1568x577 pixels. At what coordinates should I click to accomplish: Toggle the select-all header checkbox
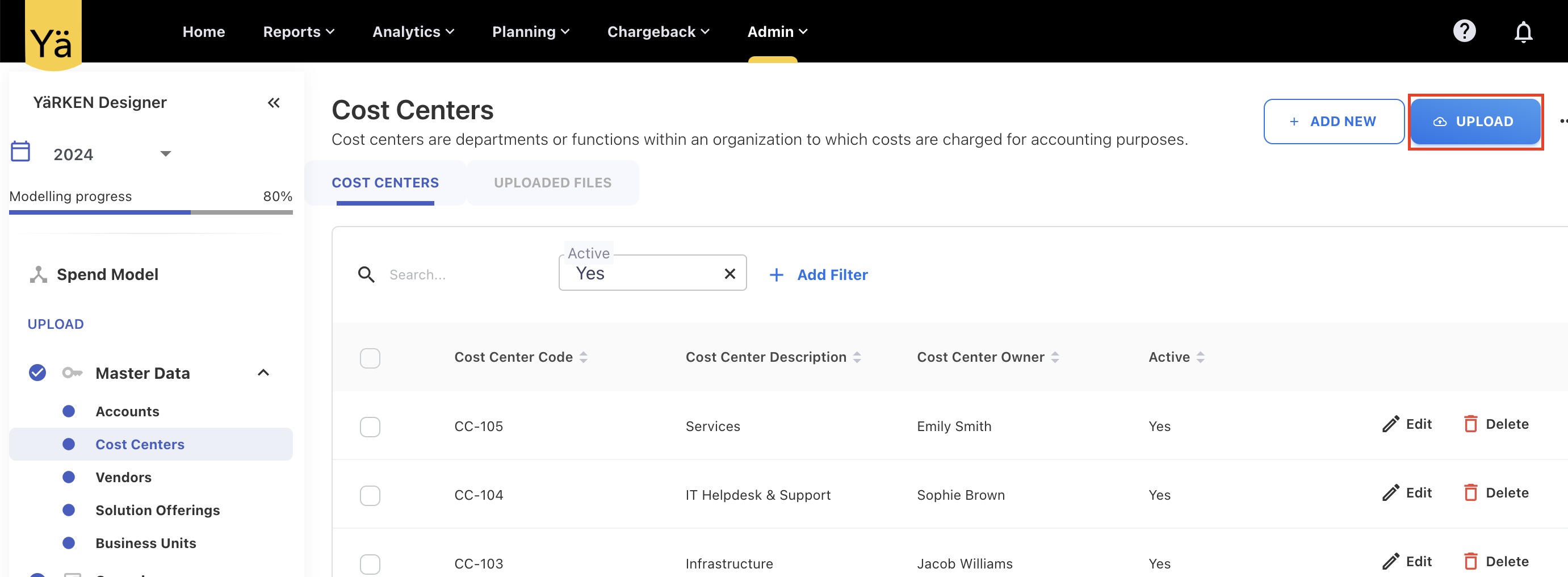click(x=370, y=358)
